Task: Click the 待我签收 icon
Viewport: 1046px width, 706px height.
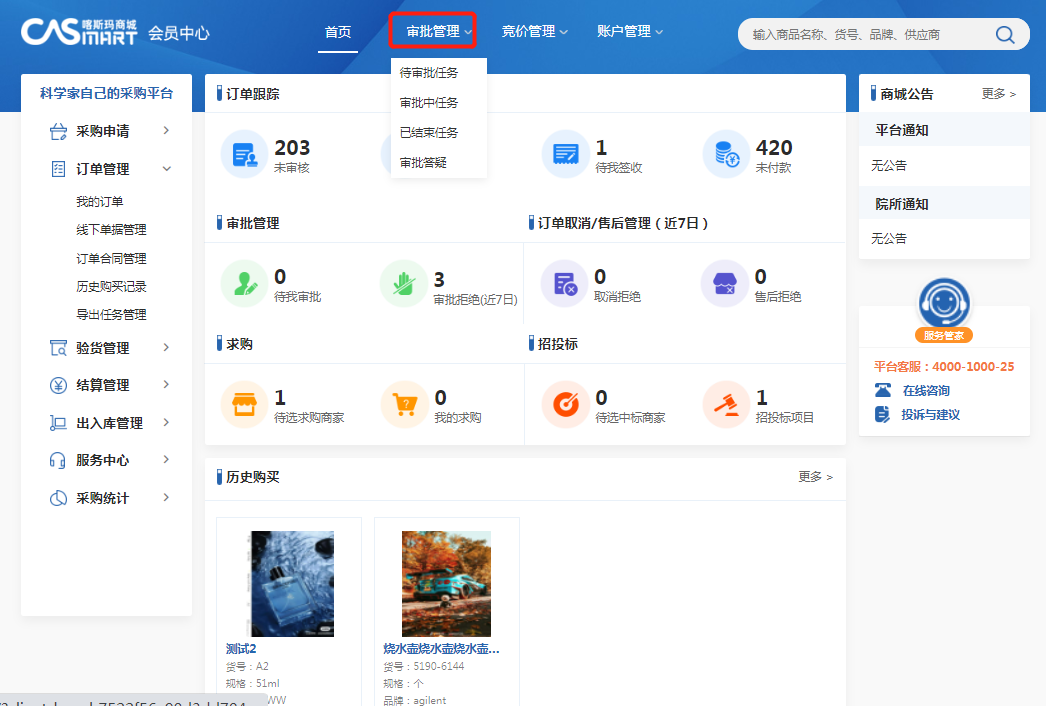Action: pyautogui.click(x=566, y=154)
